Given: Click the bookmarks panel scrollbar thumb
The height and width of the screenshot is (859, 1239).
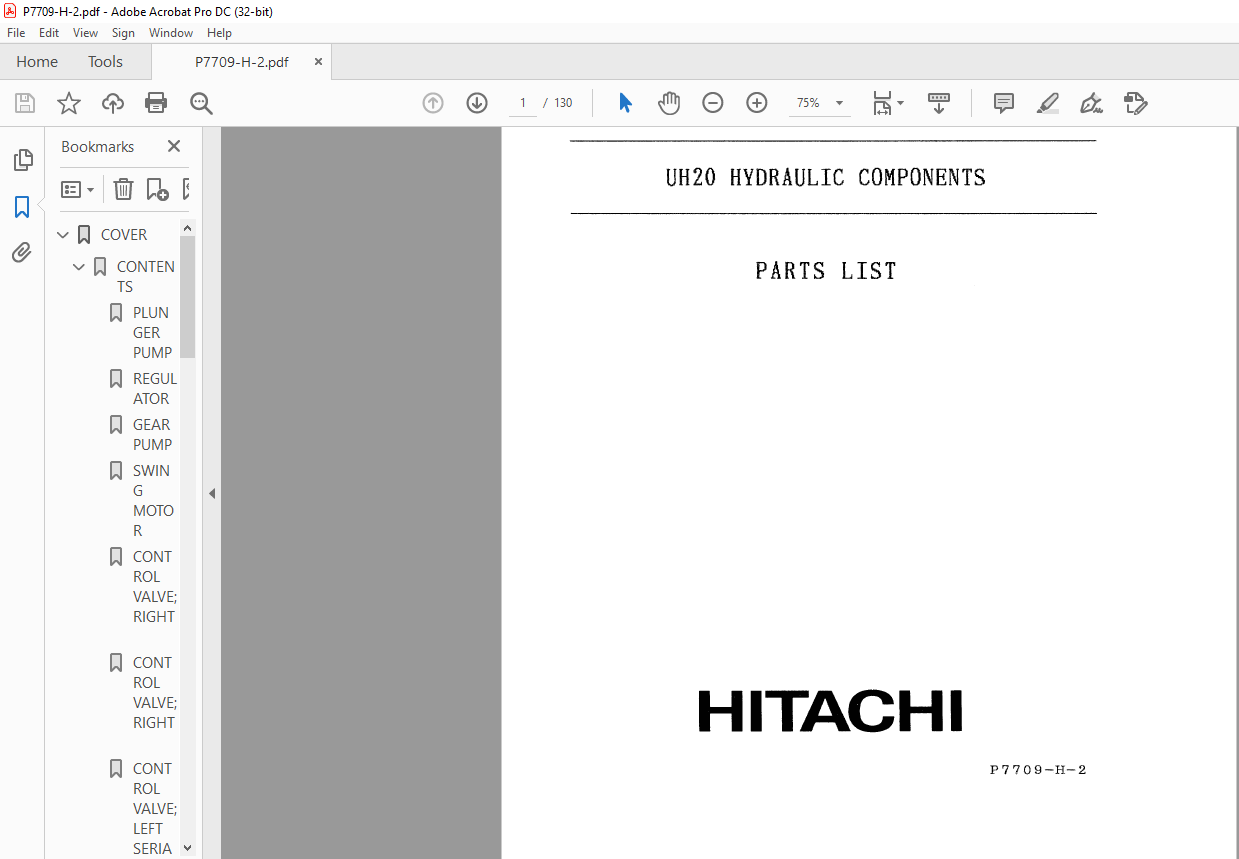Looking at the screenshot, I should [188, 297].
